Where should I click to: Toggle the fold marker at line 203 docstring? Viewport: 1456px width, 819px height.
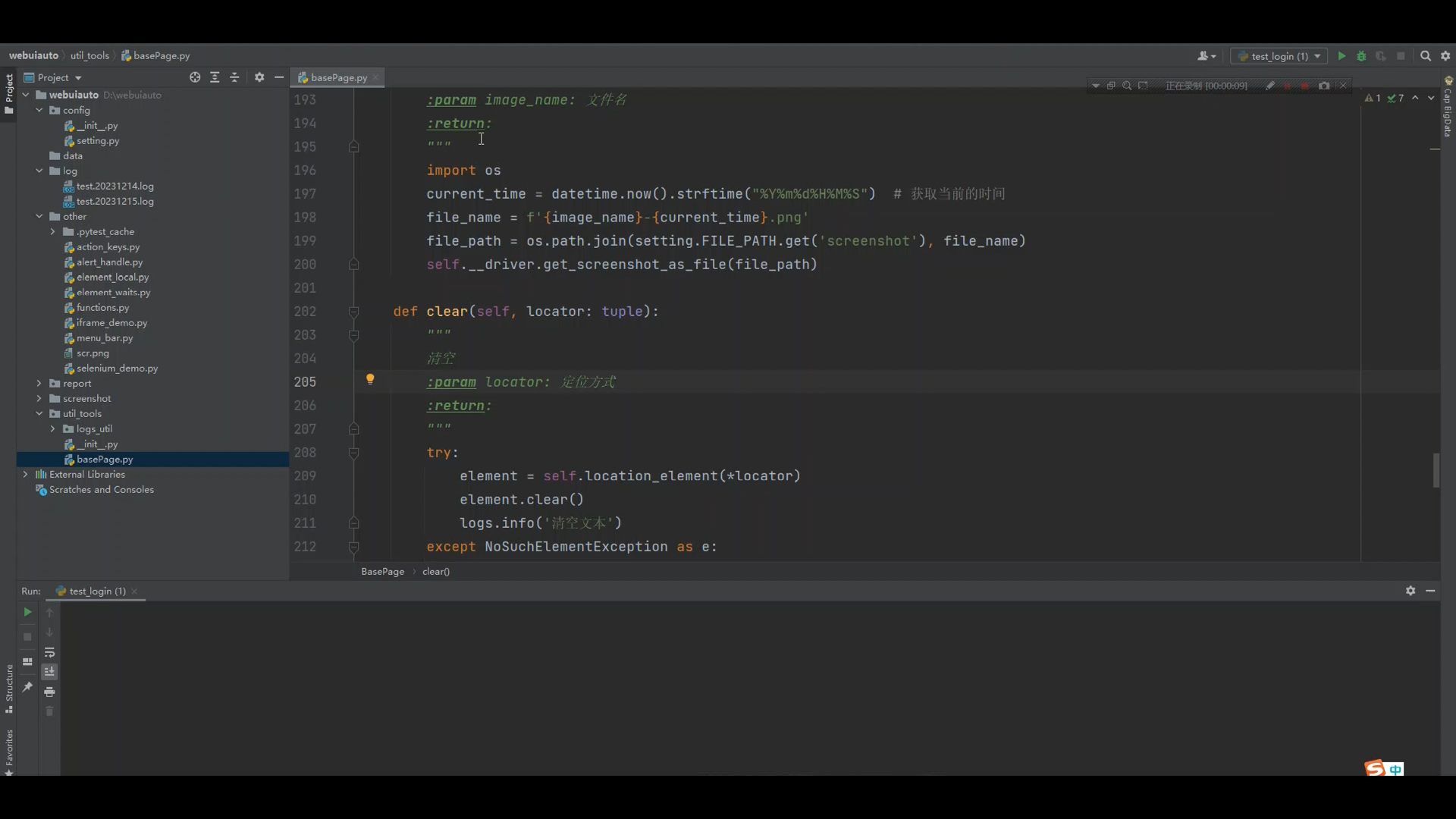[353, 335]
